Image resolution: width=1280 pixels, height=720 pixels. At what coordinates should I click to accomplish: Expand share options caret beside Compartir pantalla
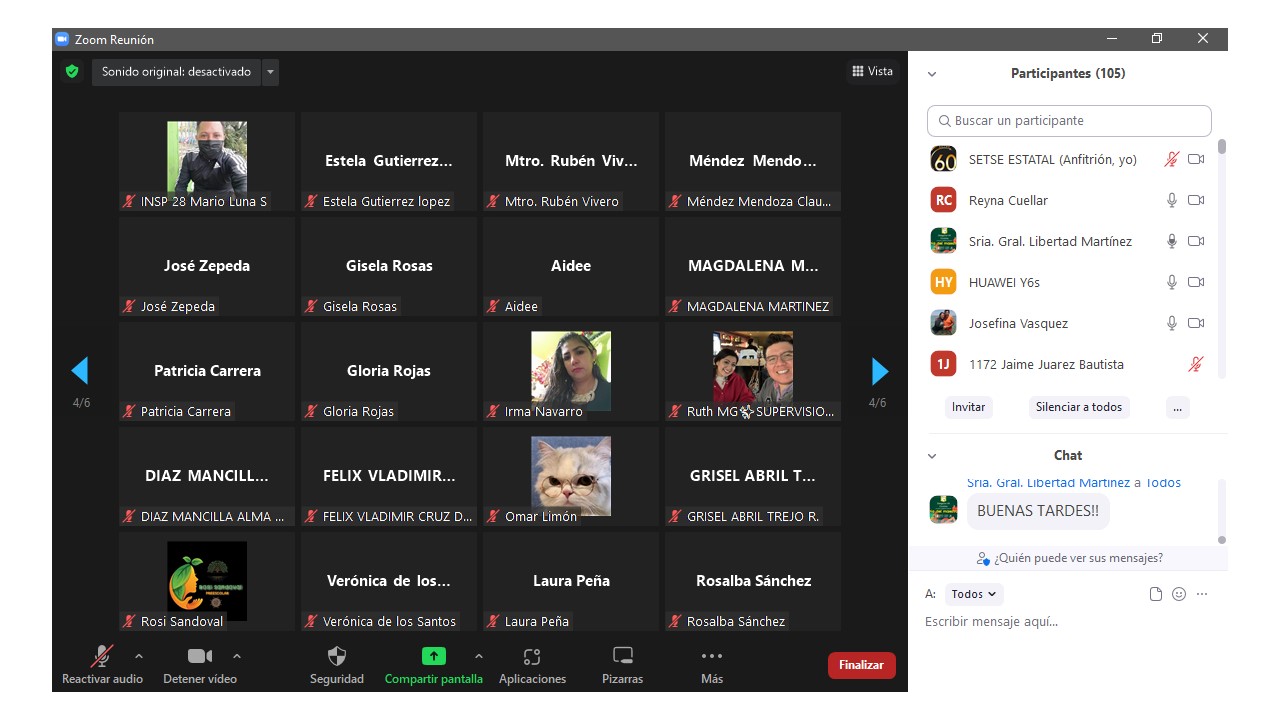(x=478, y=656)
